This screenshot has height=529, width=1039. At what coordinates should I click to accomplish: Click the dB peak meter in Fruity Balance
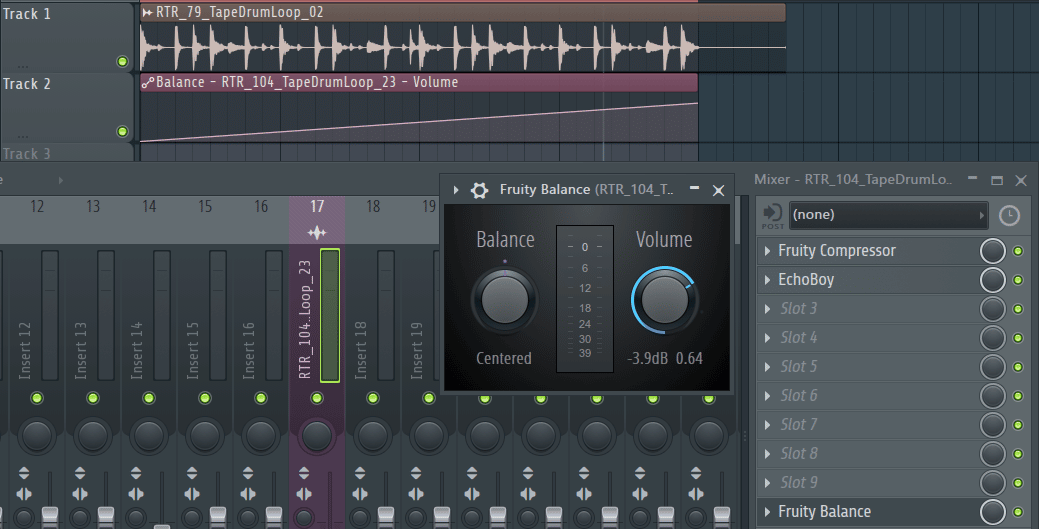[x=584, y=299]
